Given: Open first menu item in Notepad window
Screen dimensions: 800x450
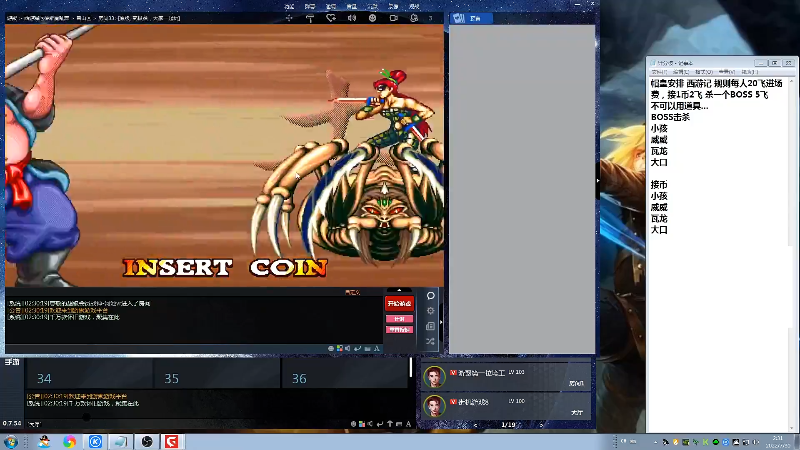Looking at the screenshot, I should 659,72.
